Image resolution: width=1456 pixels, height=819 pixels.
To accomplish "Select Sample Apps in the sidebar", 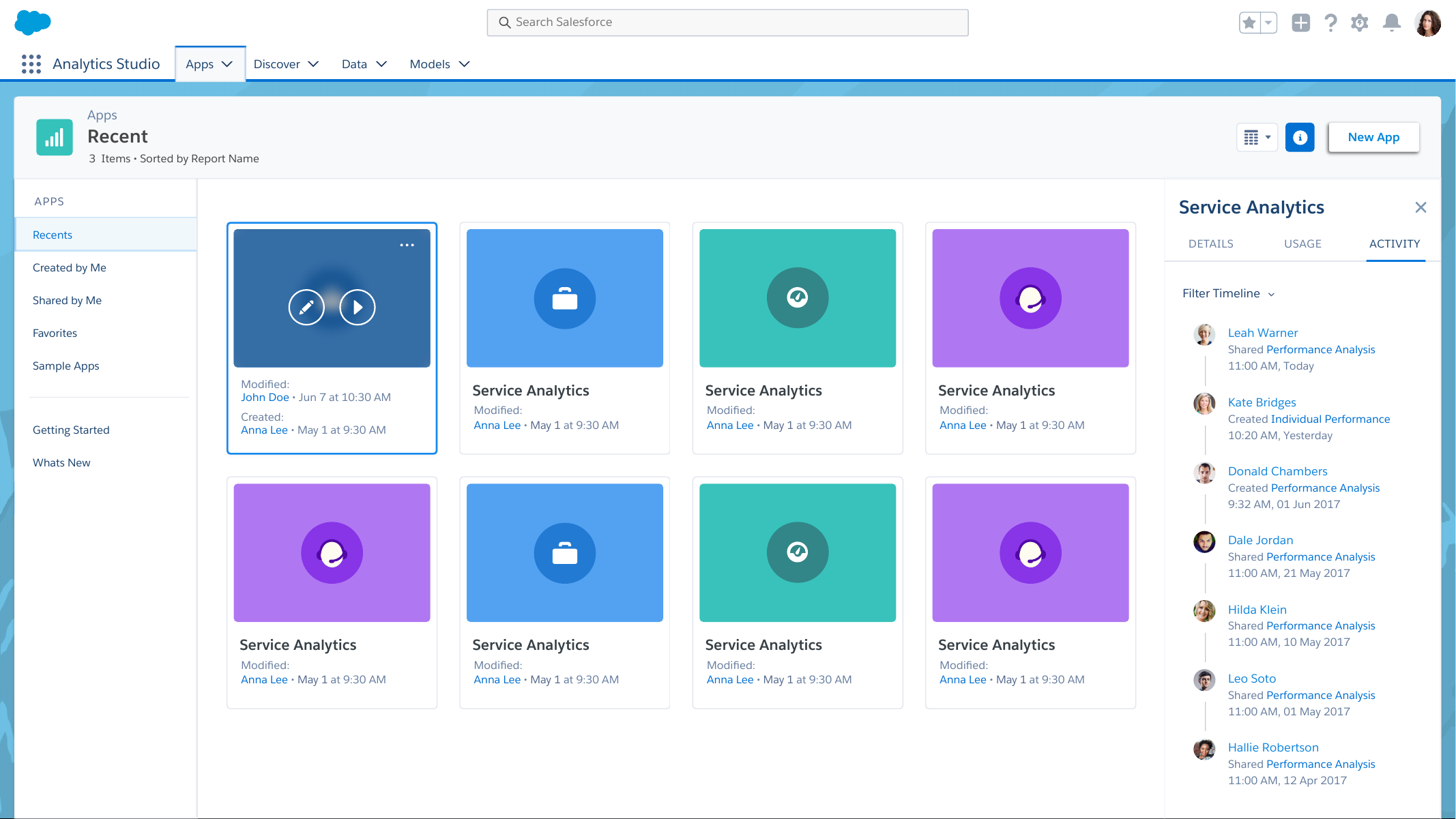I will pos(65,366).
